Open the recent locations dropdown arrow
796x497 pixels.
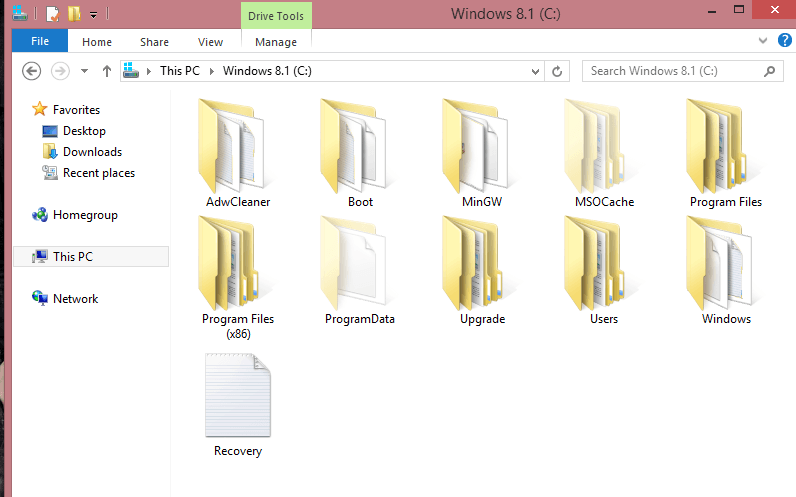coord(84,72)
